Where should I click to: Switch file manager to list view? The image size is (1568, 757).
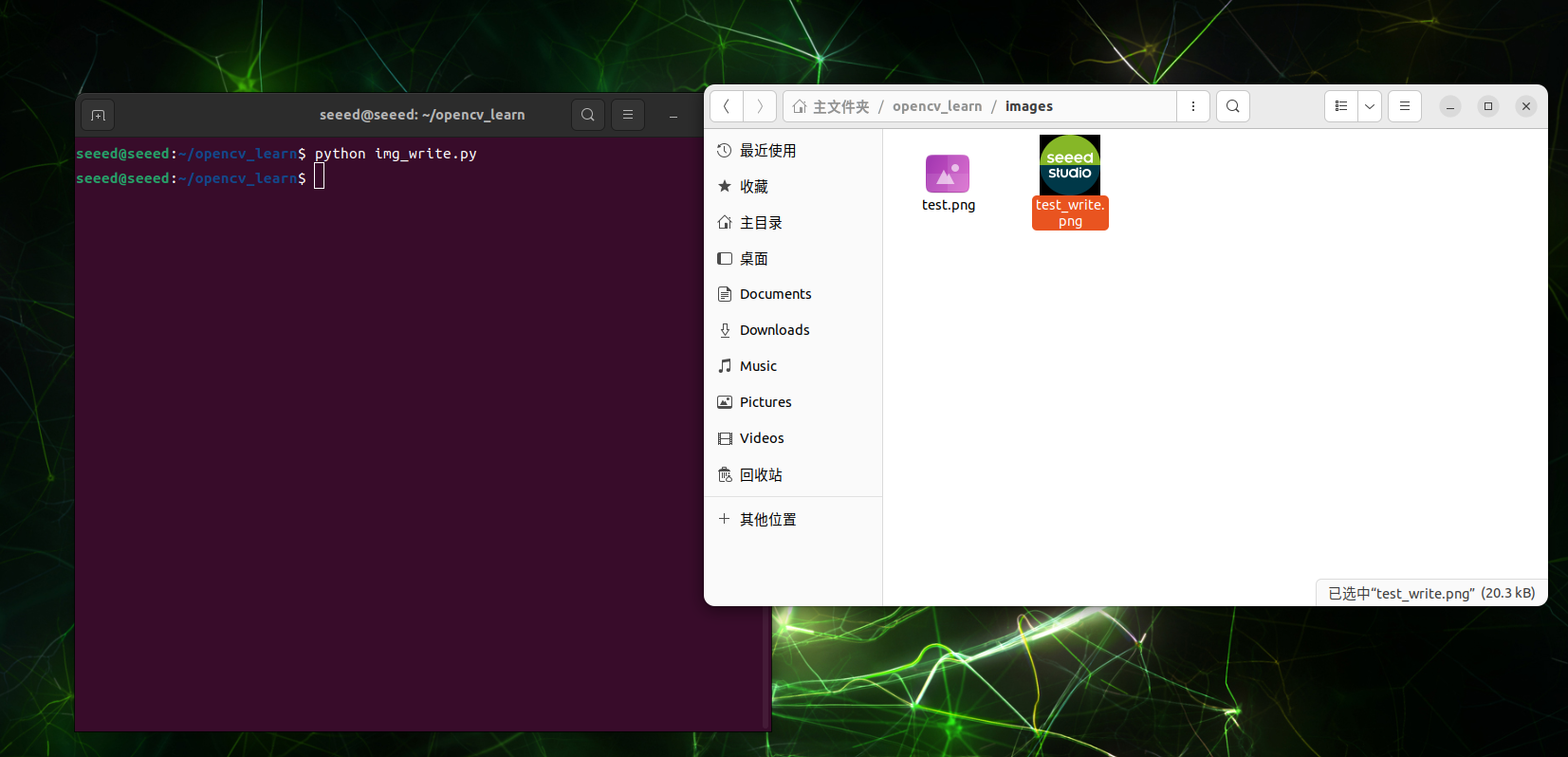point(1341,106)
